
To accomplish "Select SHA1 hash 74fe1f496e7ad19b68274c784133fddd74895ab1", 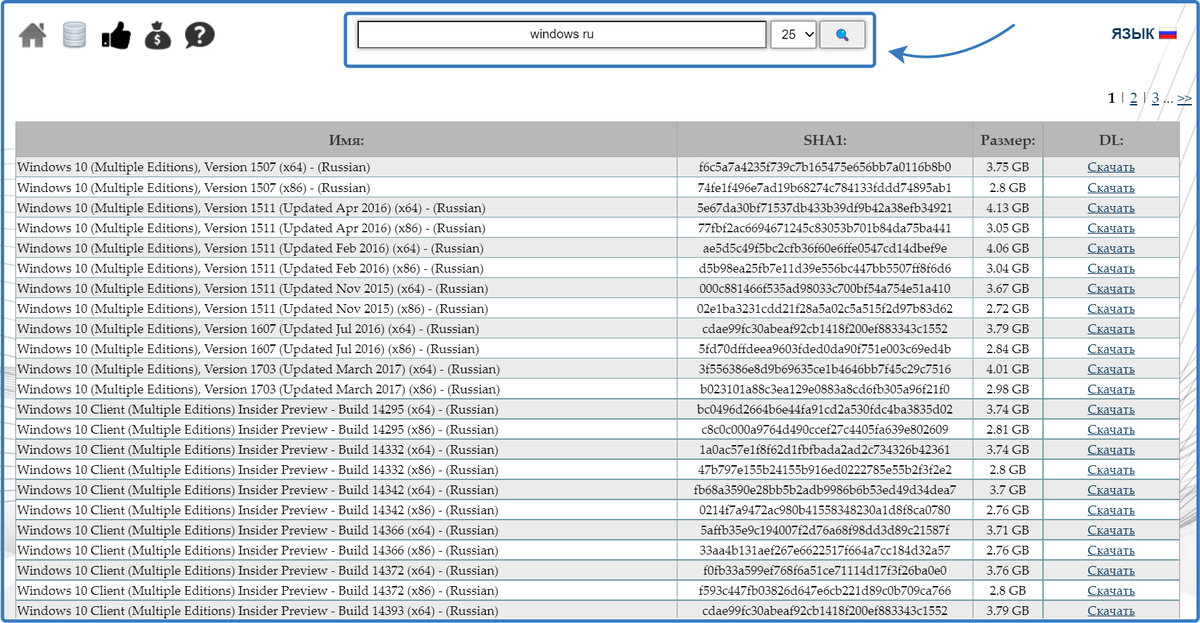I will coord(825,187).
